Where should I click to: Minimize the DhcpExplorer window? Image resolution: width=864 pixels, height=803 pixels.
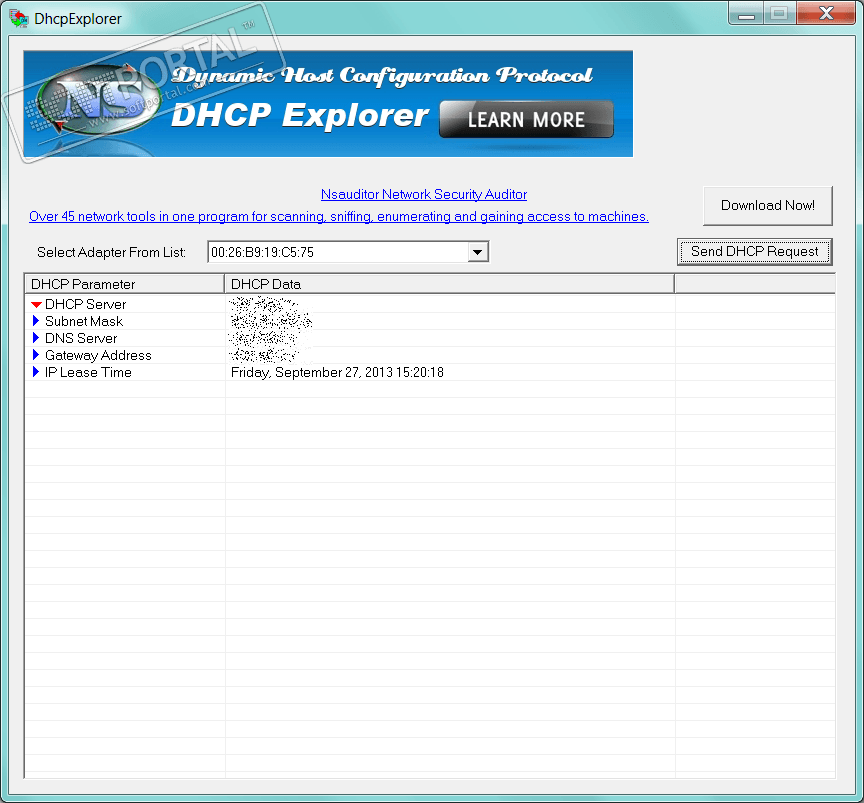coord(746,13)
